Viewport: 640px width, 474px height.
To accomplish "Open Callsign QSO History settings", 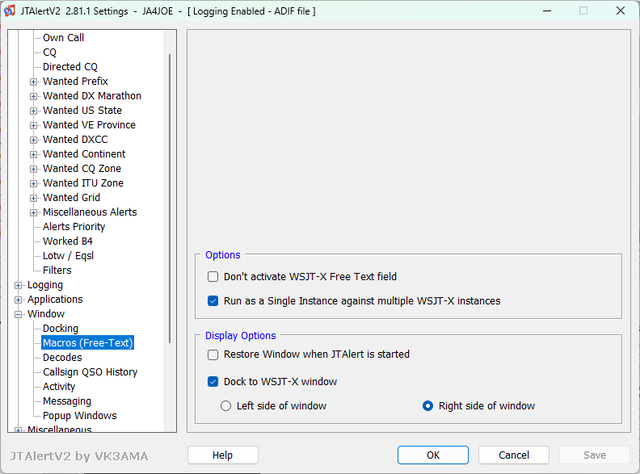I will coord(90,372).
